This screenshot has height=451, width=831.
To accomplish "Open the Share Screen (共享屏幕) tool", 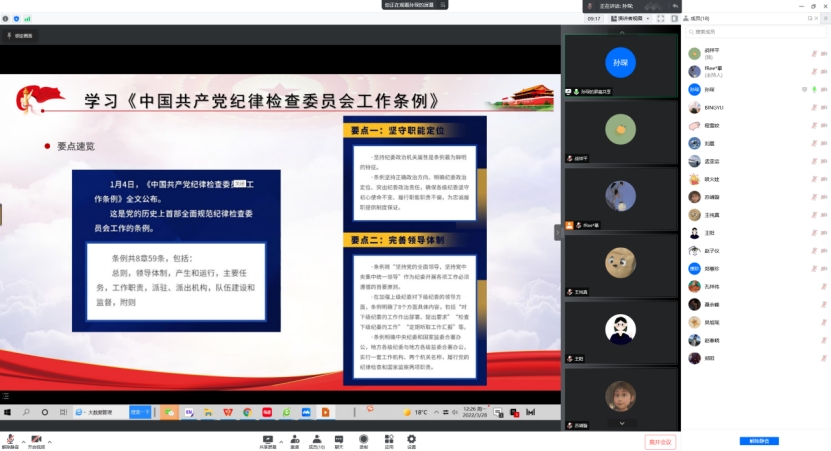I will click(268, 439).
